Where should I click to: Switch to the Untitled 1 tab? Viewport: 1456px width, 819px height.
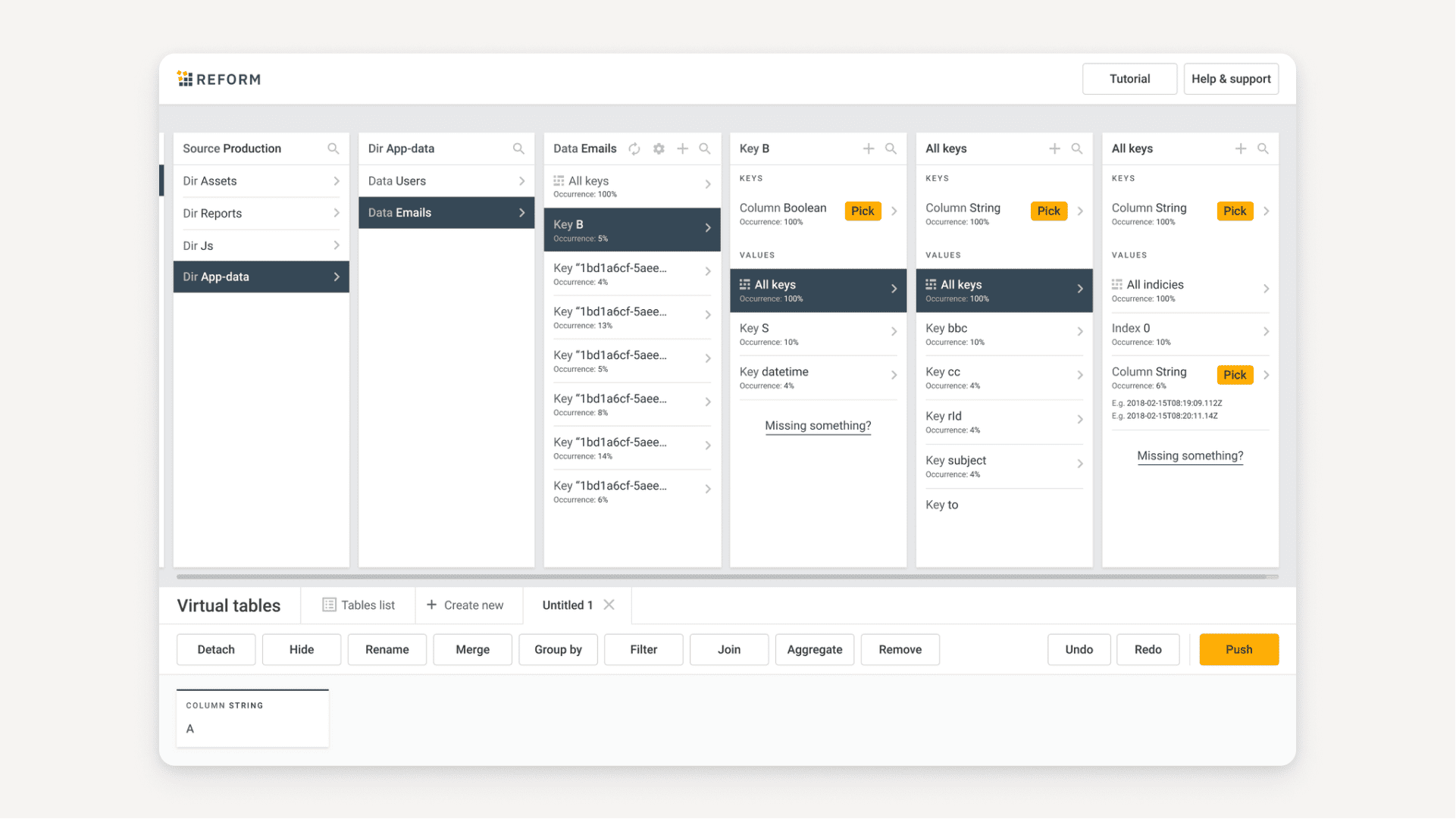click(566, 605)
